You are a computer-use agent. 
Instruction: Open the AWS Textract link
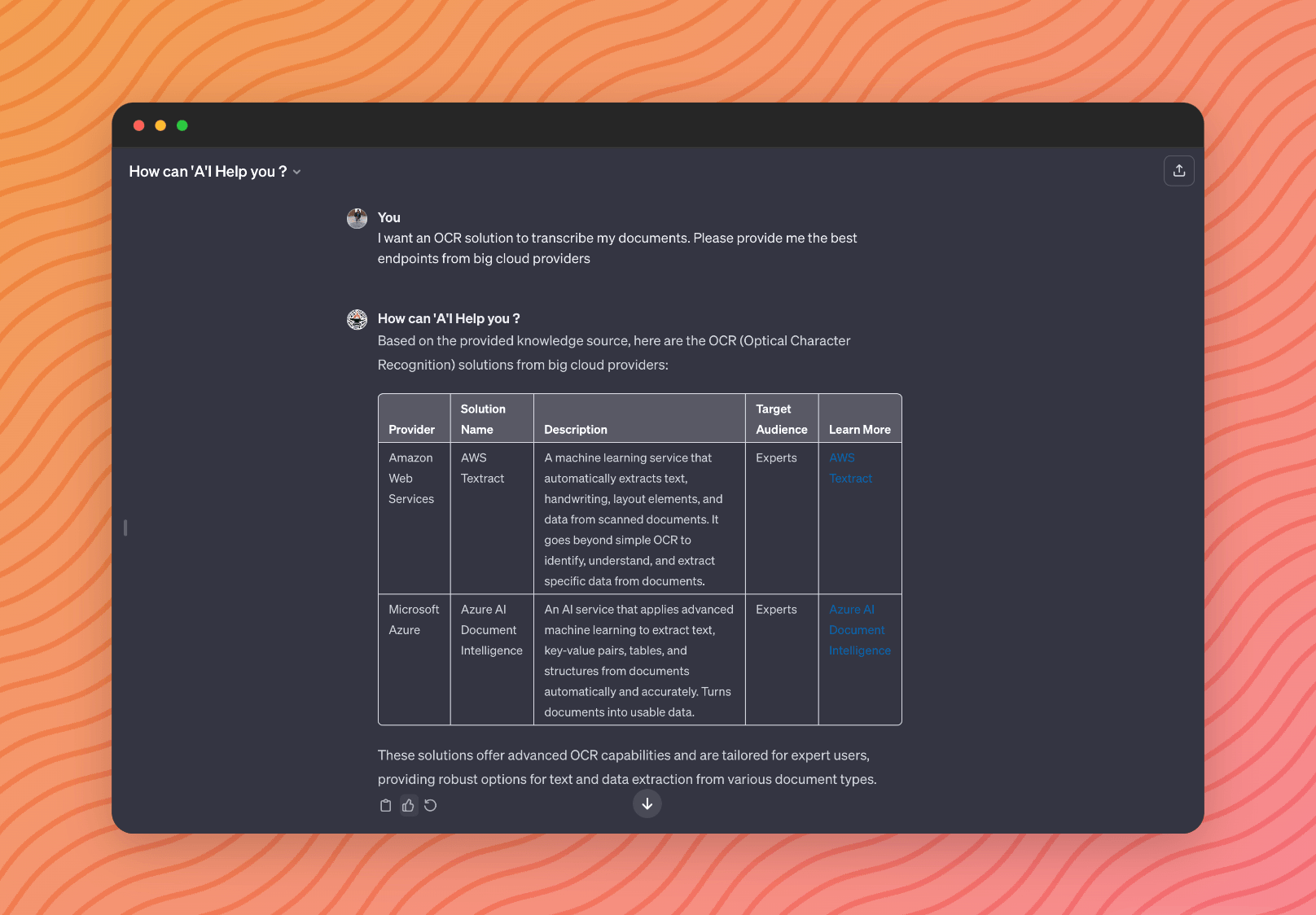click(850, 468)
